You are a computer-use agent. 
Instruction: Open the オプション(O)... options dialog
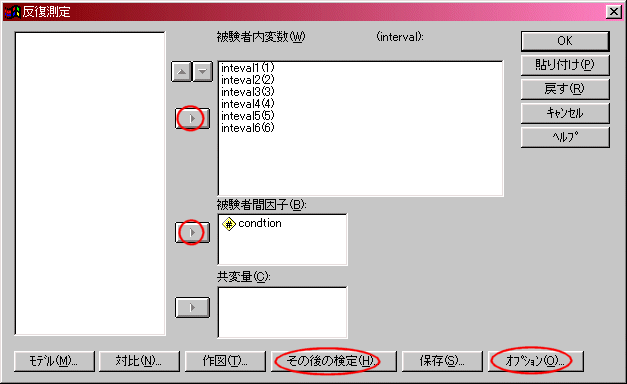pyautogui.click(x=535, y=361)
